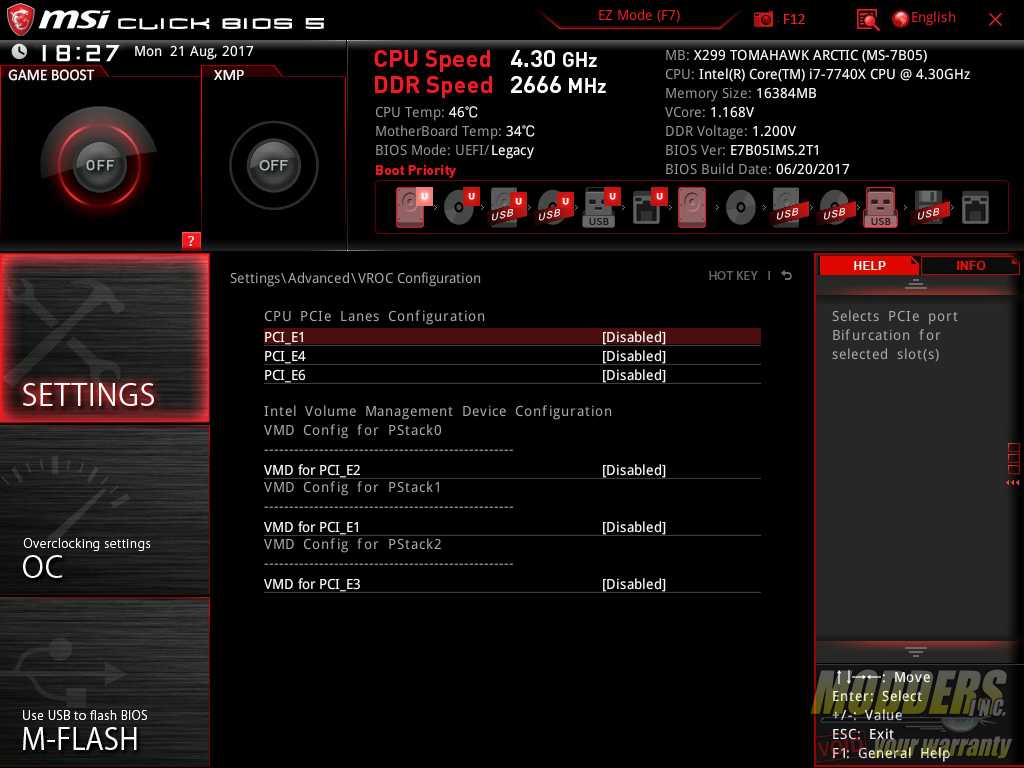1024x768 pixels.
Task: Toggle VMD for PCI_E2 setting
Action: 512,470
